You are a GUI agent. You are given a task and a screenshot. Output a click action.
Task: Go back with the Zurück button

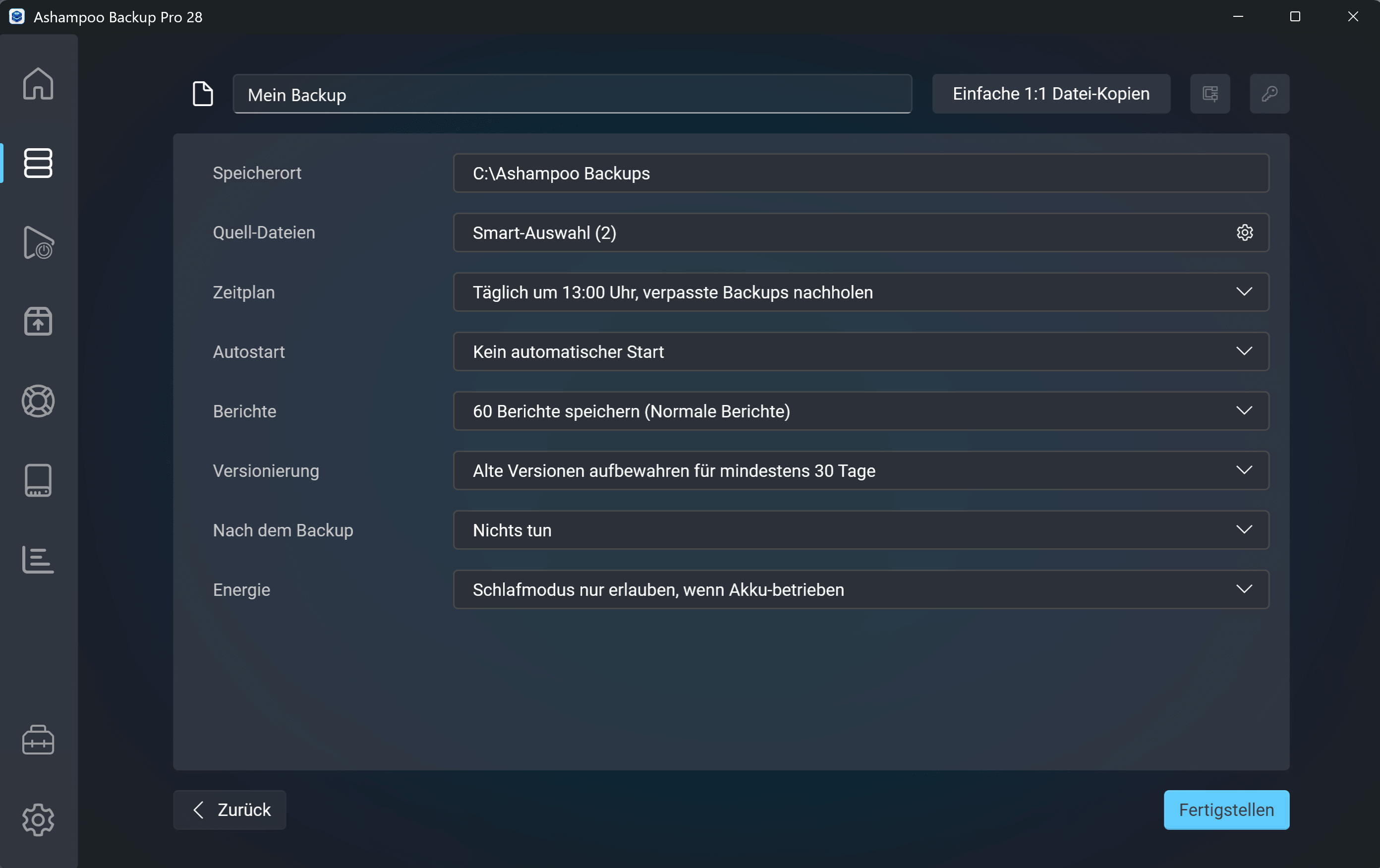pos(229,810)
